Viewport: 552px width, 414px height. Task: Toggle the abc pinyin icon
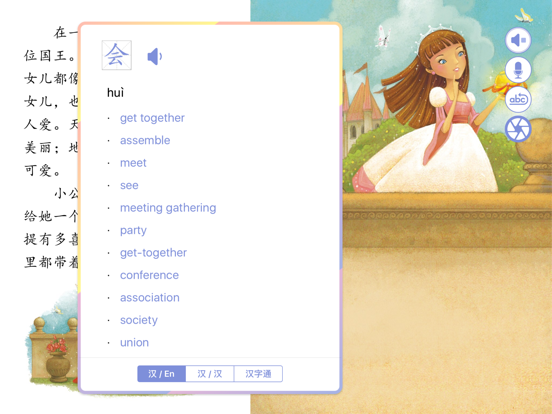coord(518,99)
